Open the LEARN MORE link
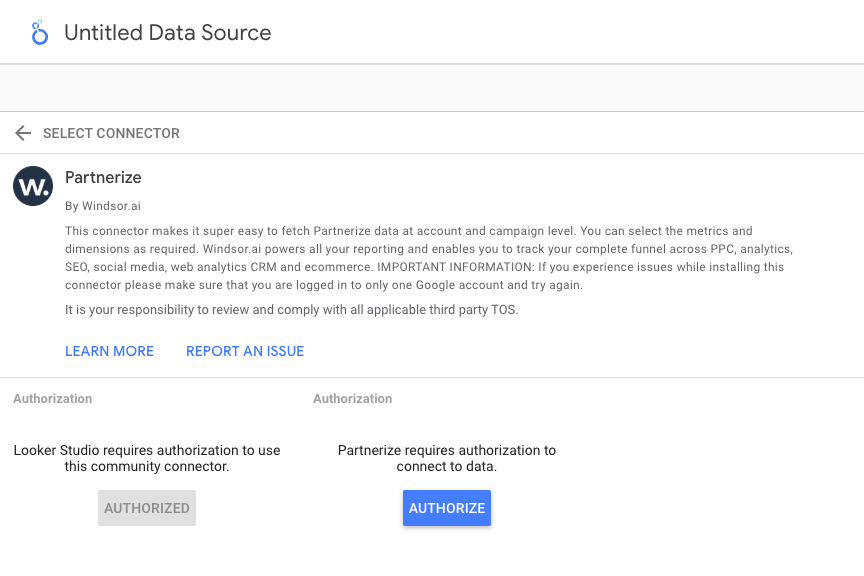 pos(109,351)
